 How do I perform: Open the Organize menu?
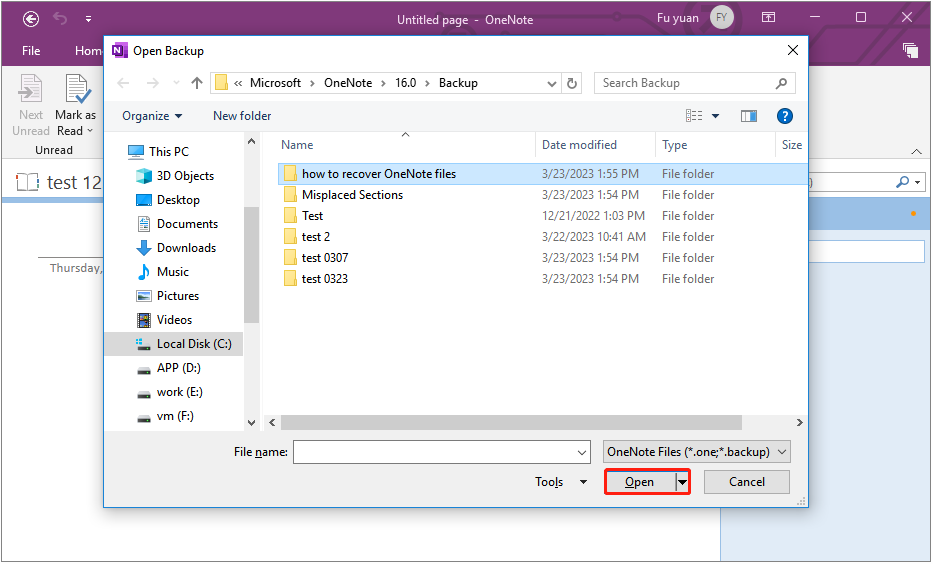tap(152, 116)
